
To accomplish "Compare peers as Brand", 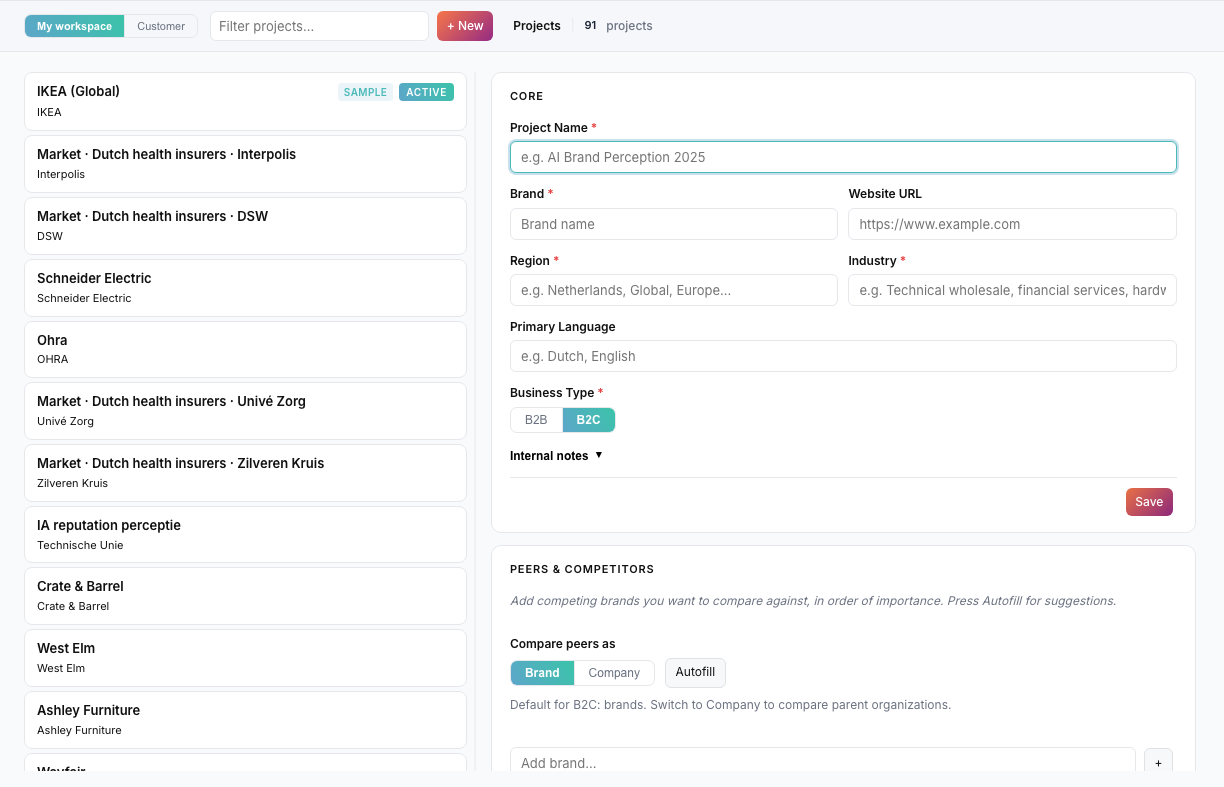I will coord(542,673).
